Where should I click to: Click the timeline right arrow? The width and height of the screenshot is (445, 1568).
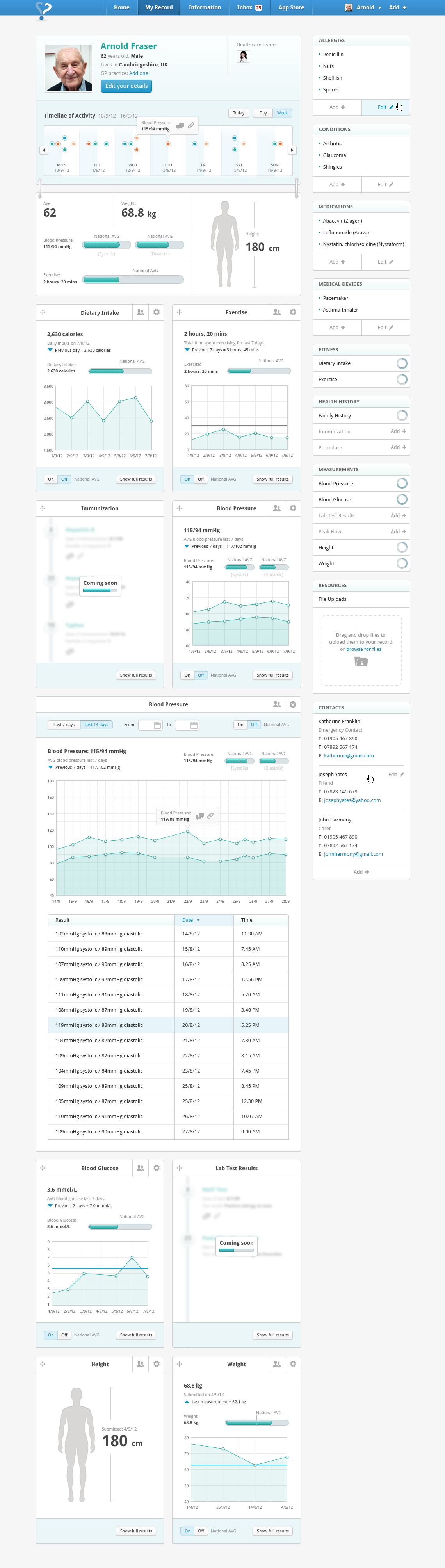pyautogui.click(x=292, y=150)
